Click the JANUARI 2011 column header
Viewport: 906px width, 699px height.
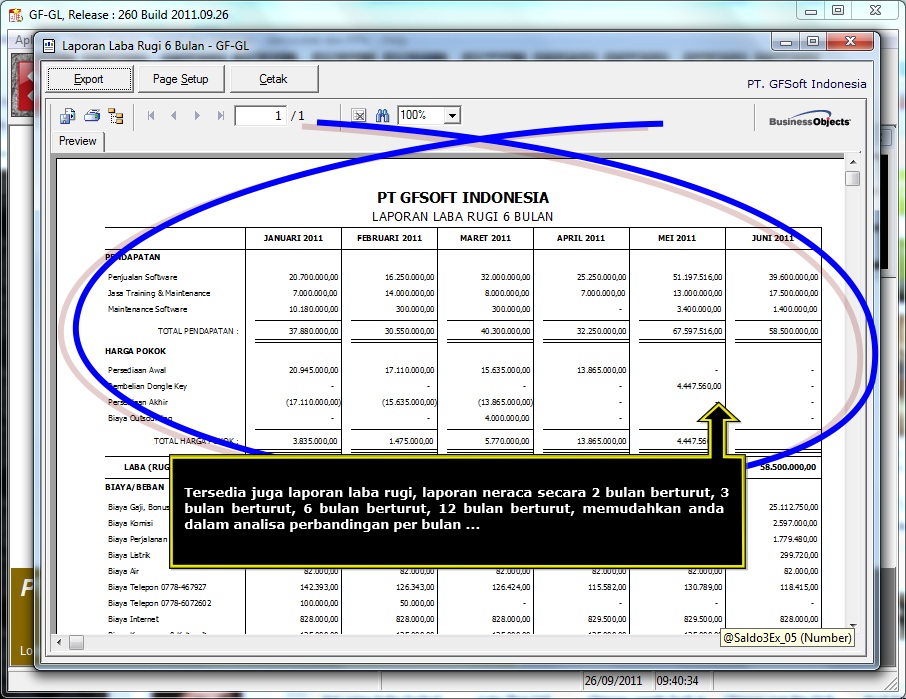(x=293, y=238)
